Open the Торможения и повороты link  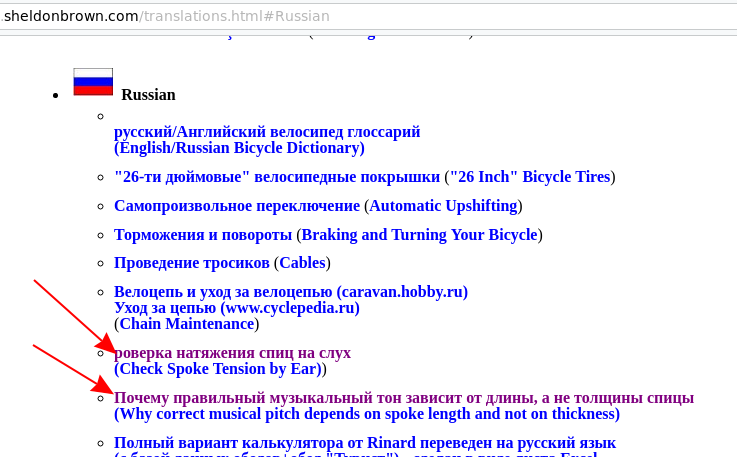pos(203,235)
